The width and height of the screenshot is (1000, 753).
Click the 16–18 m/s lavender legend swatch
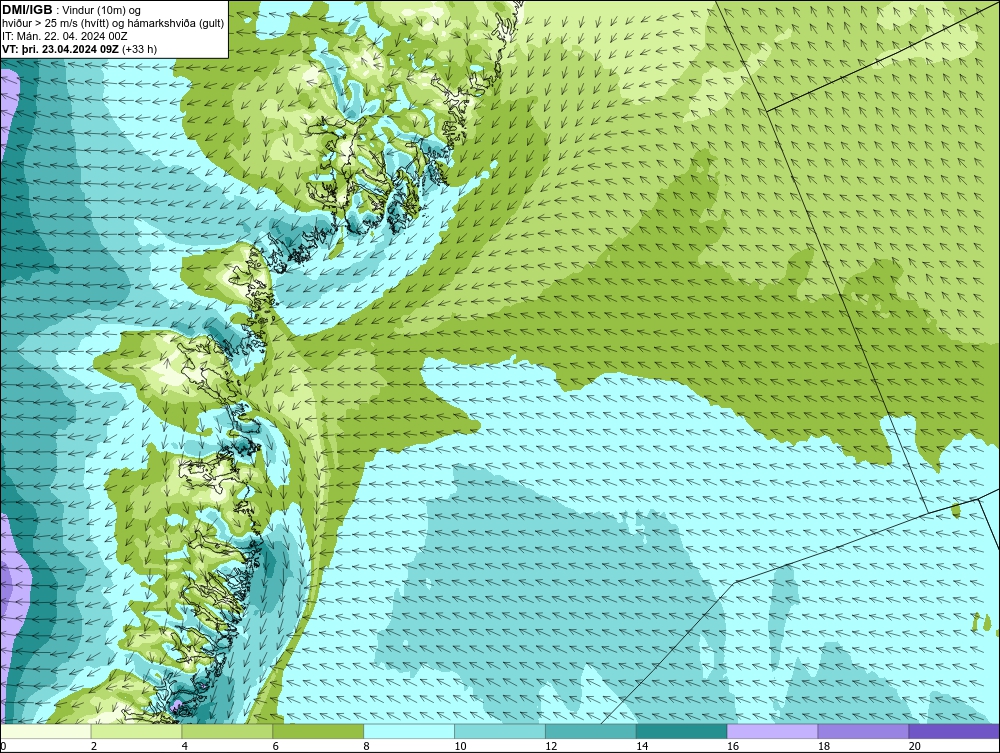tap(772, 732)
